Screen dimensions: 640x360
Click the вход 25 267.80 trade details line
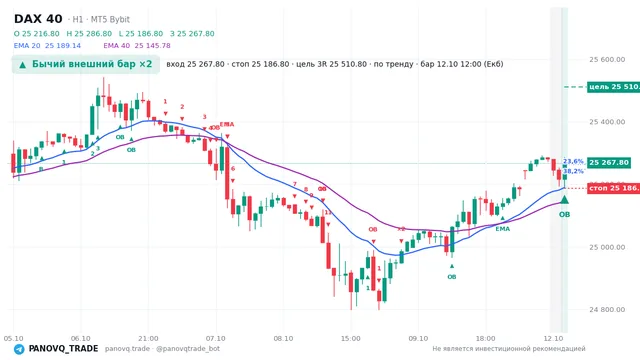pyautogui.click(x=335, y=64)
